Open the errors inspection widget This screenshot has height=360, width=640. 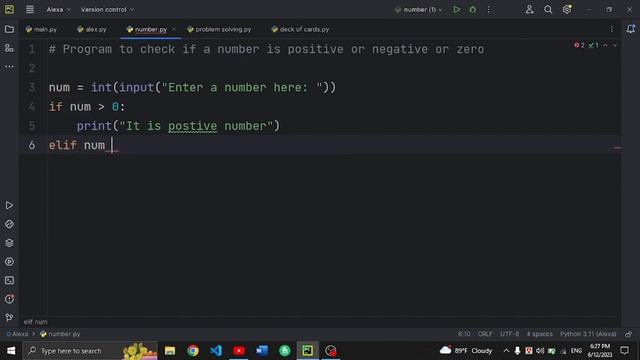click(586, 45)
